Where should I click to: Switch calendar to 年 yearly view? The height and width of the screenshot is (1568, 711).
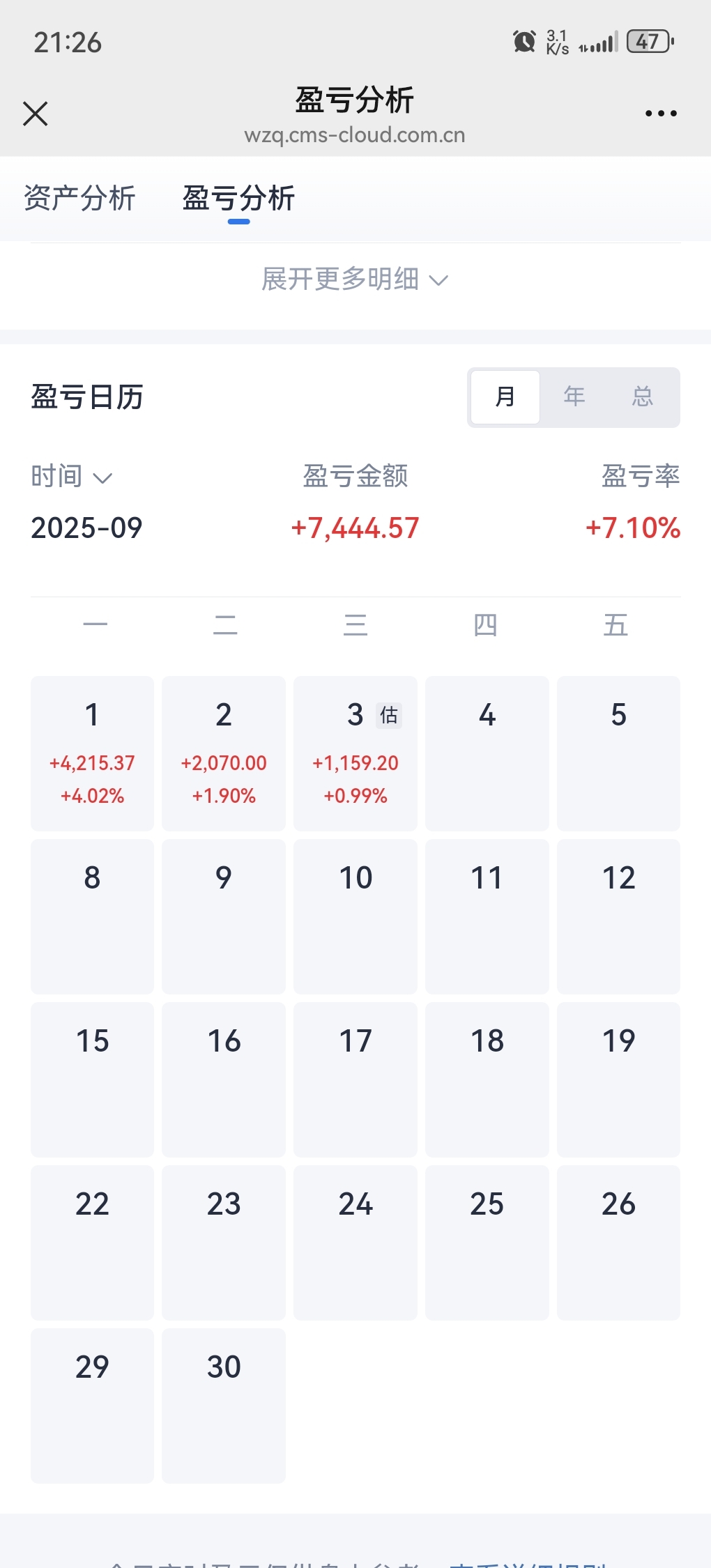574,397
